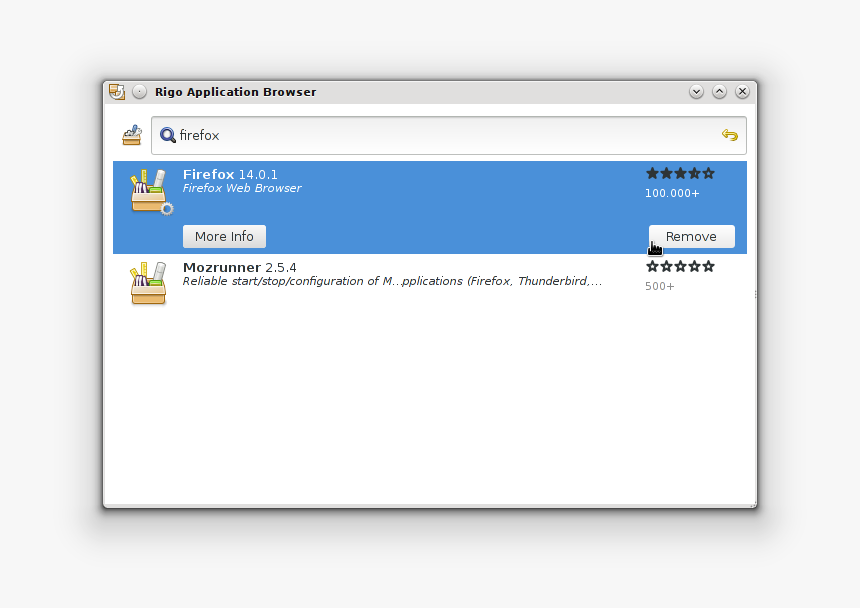Click the magnifier icon inside the search field
This screenshot has height=608, width=860.
coord(167,135)
